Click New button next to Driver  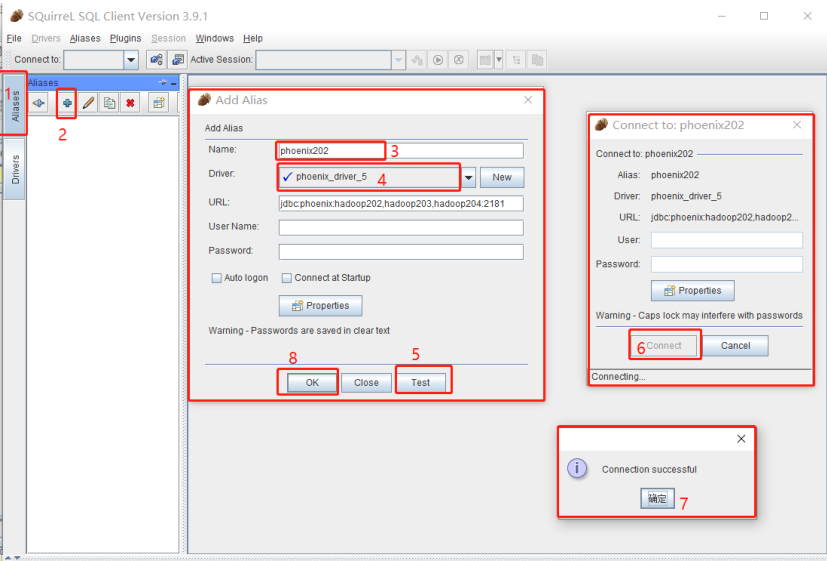[502, 178]
